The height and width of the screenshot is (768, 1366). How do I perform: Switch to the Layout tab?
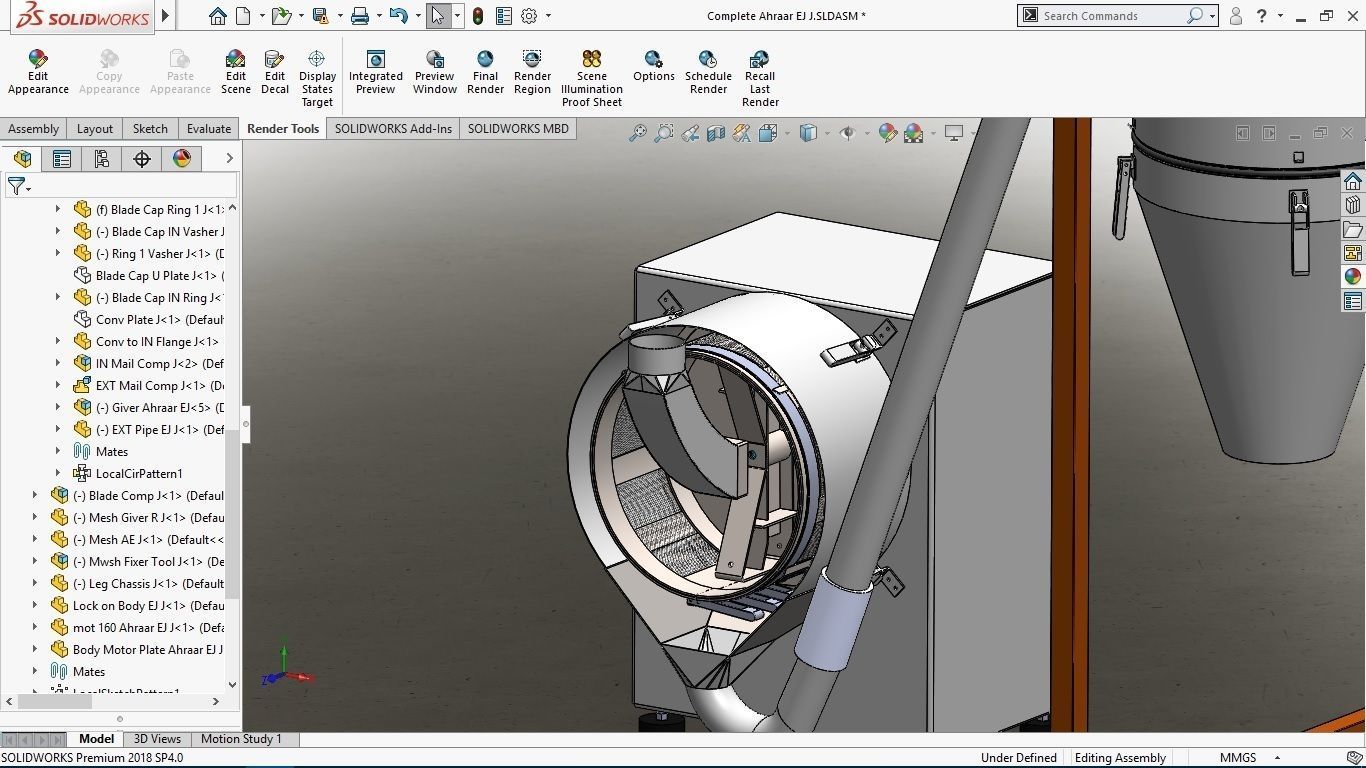pos(95,129)
